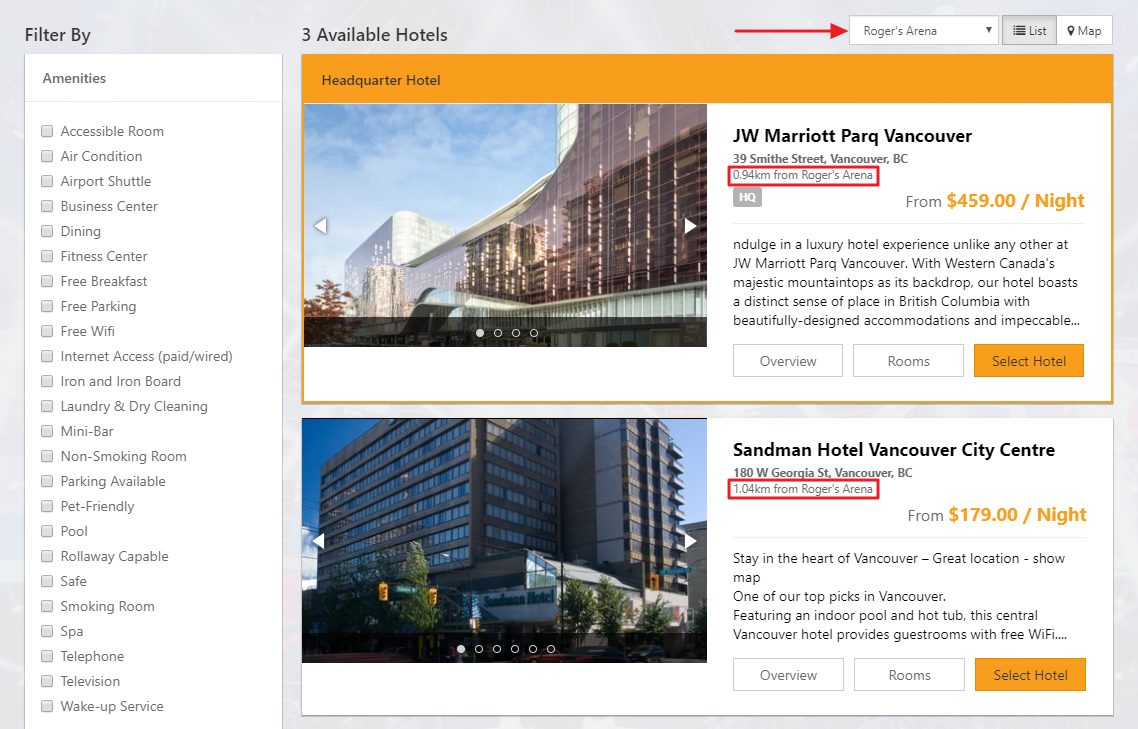1138x729 pixels.
Task: Check the Parking Available filter
Action: 47,481
